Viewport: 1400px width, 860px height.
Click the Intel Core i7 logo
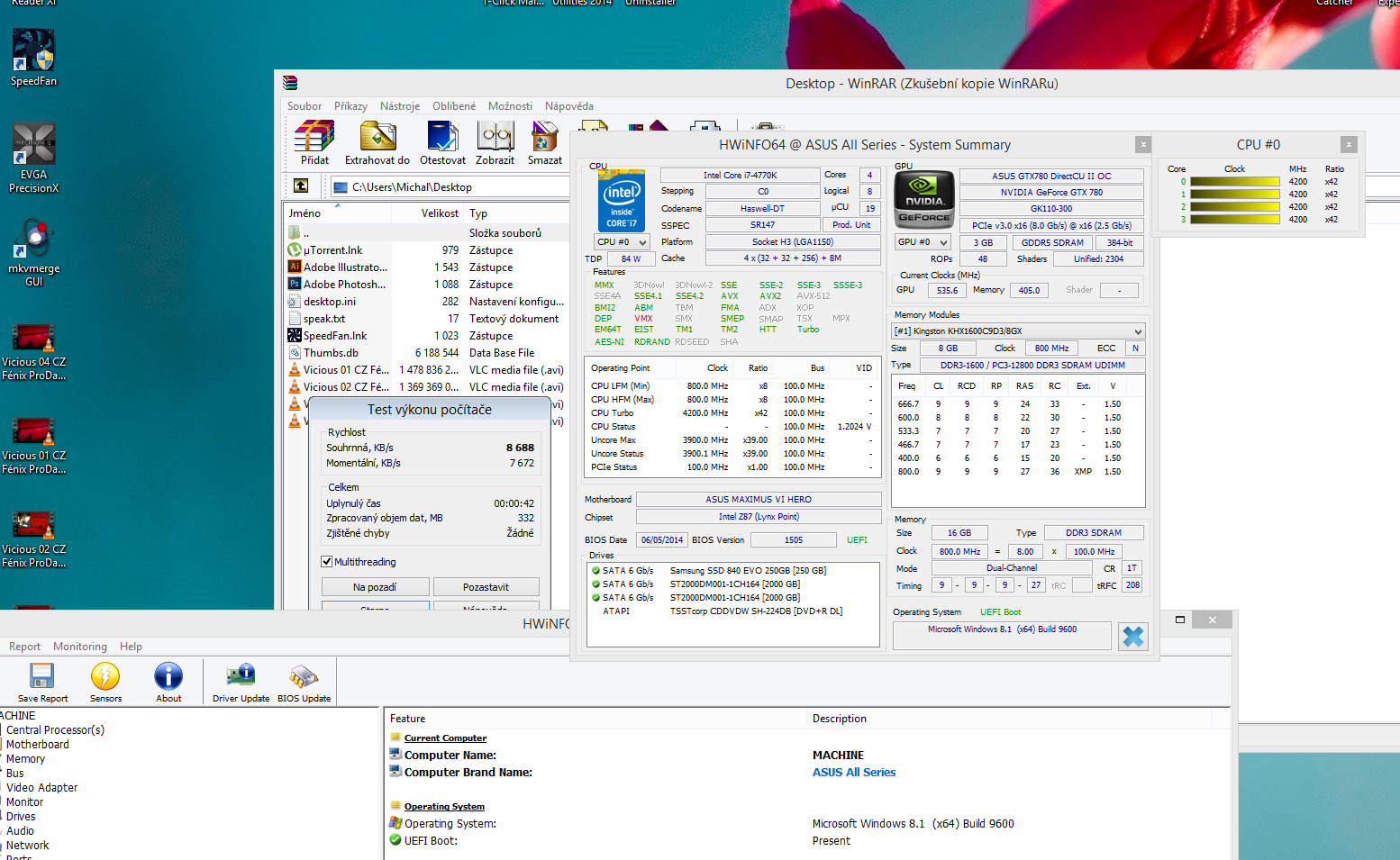click(x=622, y=201)
